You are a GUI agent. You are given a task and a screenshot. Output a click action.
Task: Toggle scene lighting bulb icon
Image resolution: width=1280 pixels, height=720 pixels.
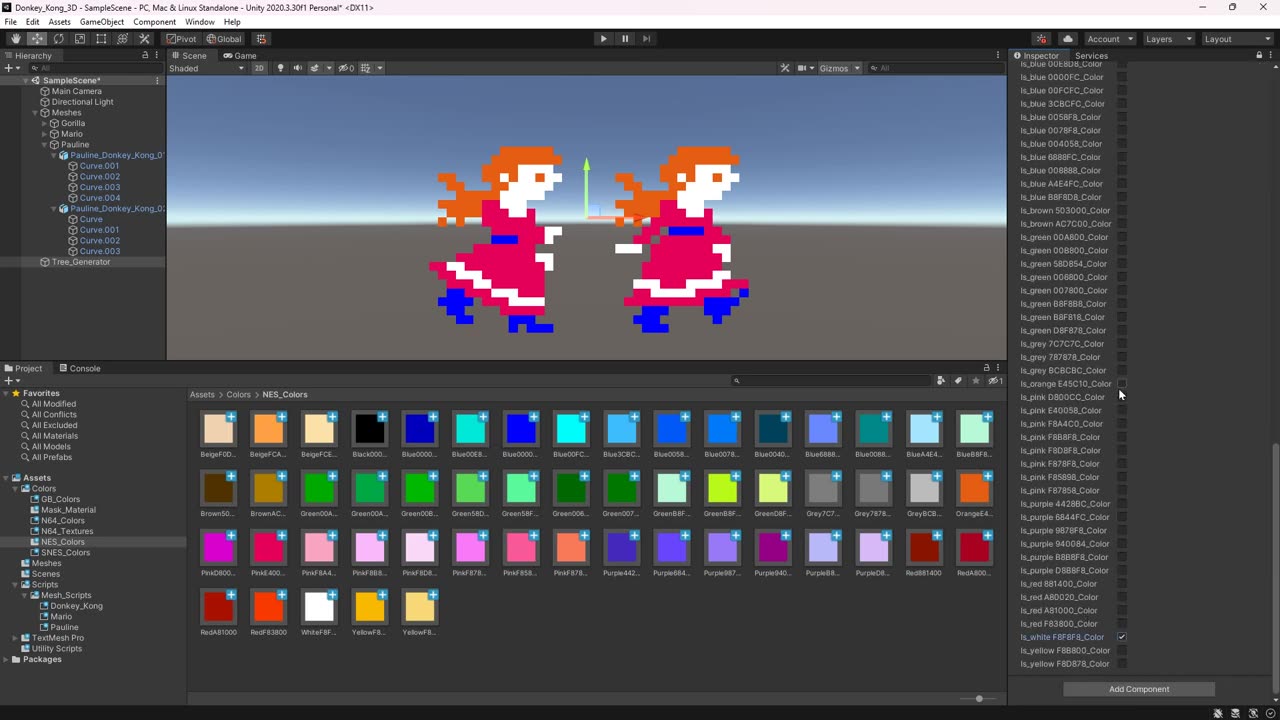[280, 68]
